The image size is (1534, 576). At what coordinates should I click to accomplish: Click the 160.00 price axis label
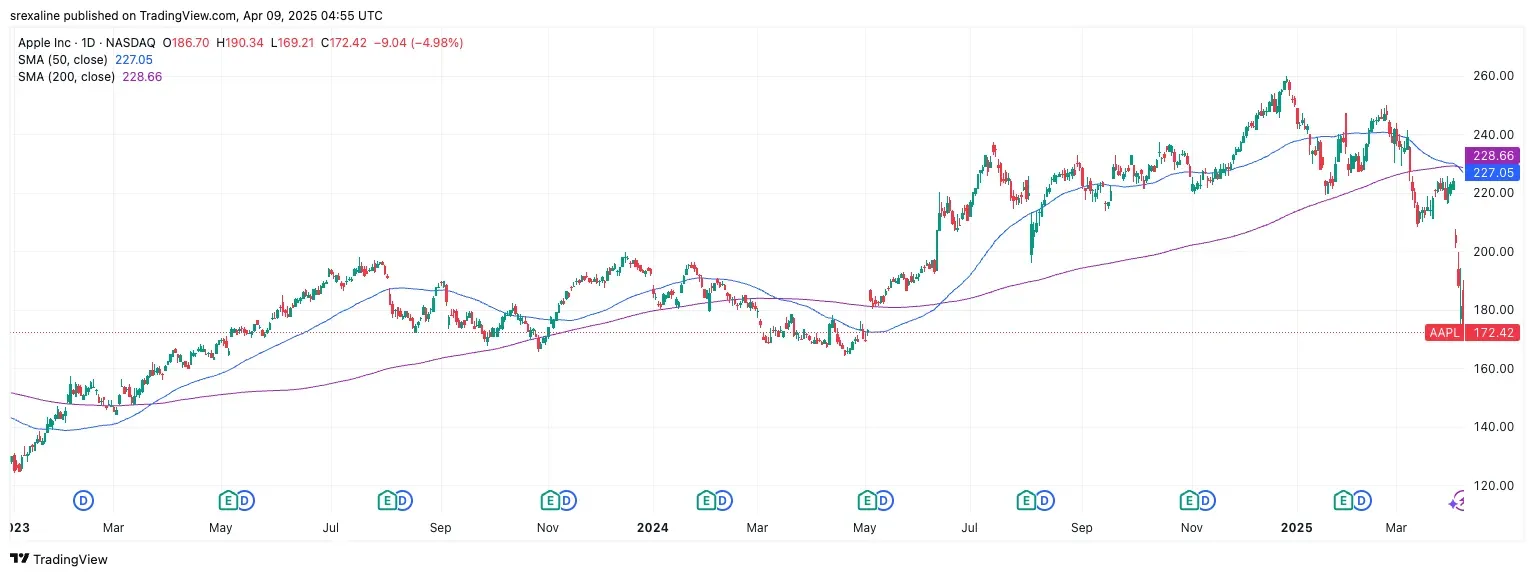tap(1491, 369)
